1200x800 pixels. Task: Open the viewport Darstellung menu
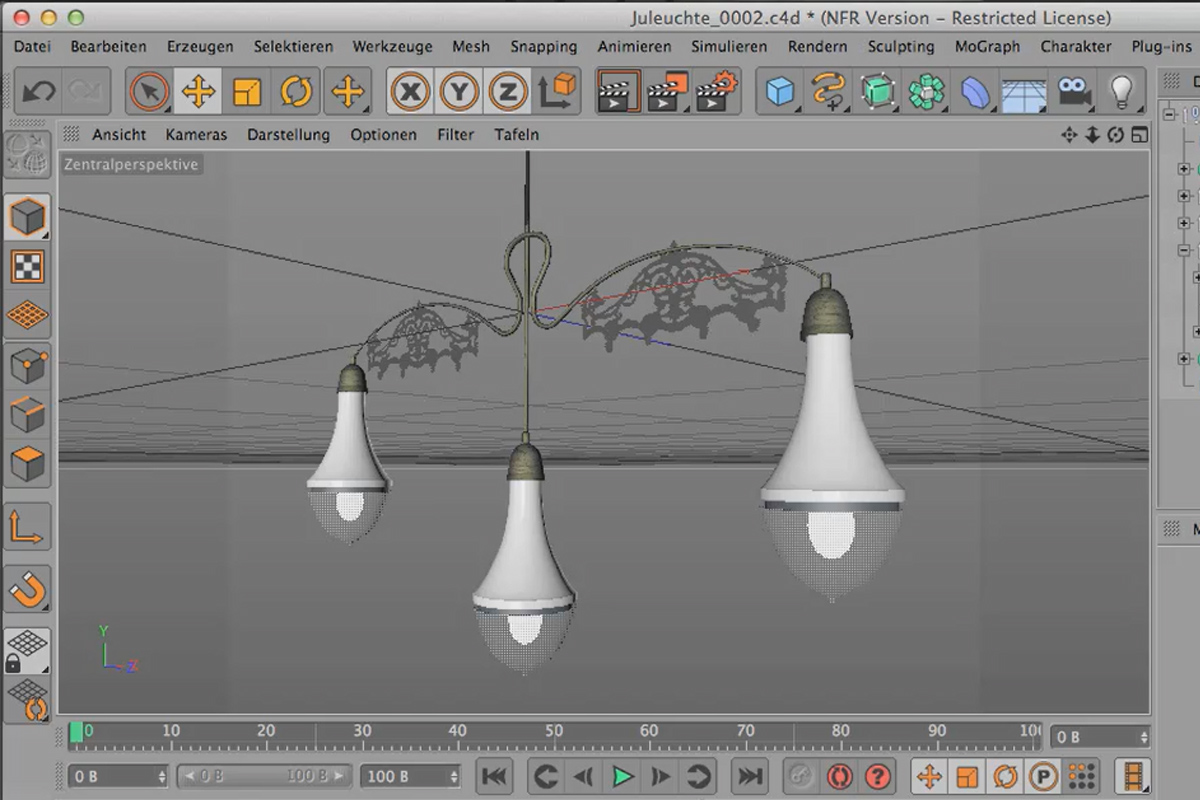(x=288, y=134)
